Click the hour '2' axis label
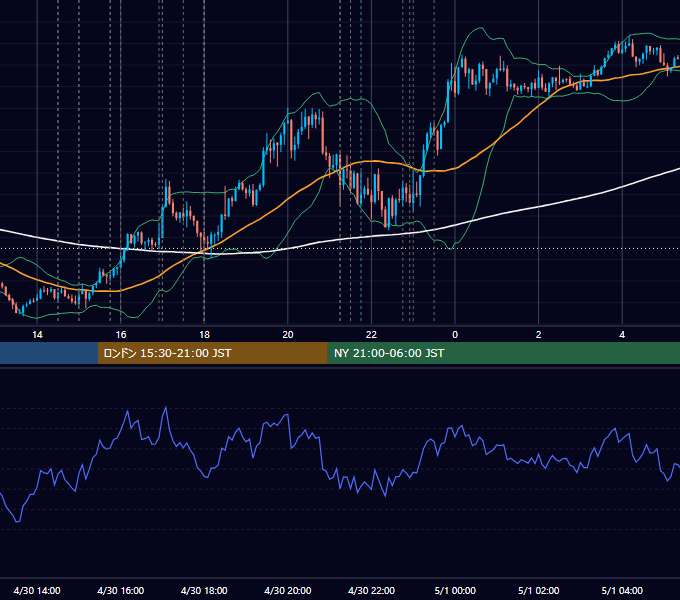 pos(539,334)
